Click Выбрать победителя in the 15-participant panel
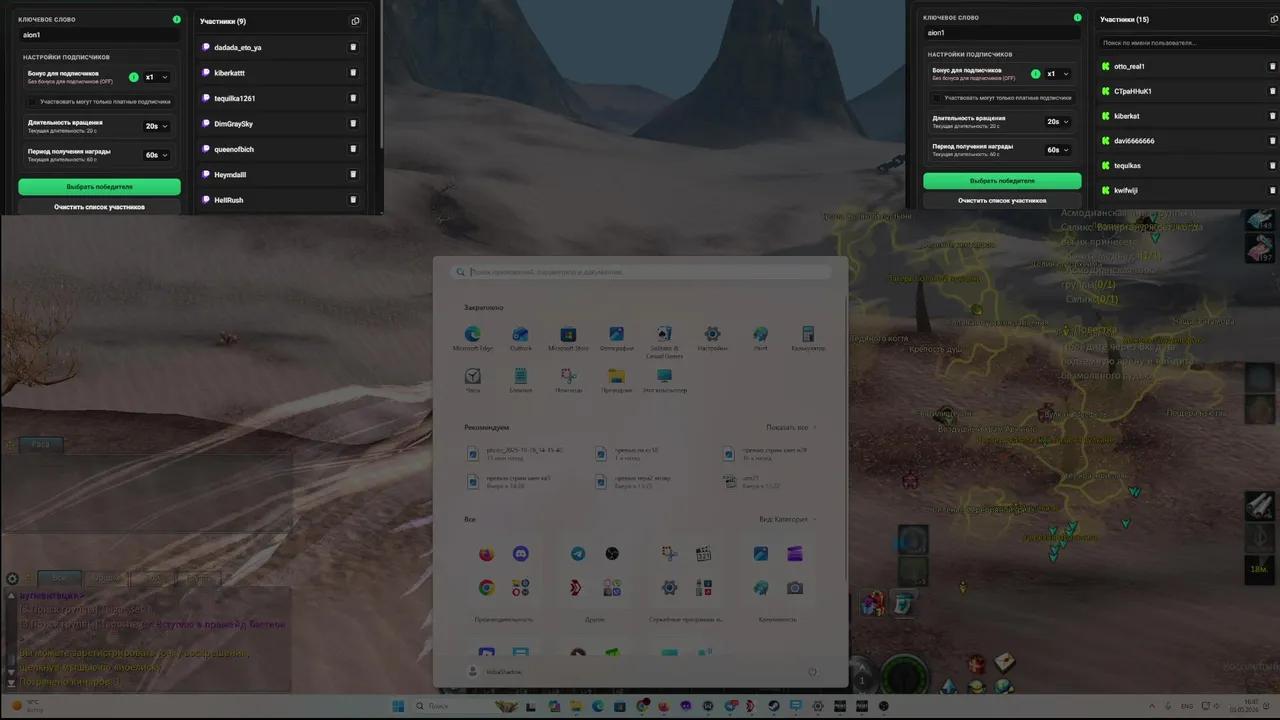 (1002, 181)
